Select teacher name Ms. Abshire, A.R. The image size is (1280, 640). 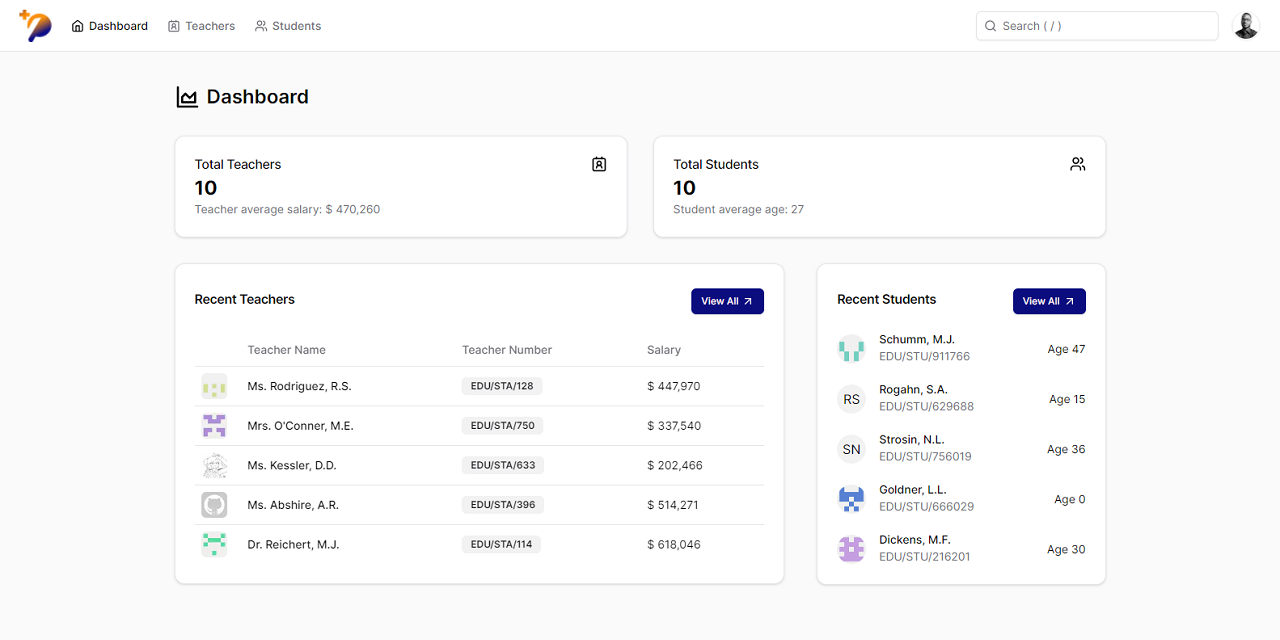coord(293,505)
